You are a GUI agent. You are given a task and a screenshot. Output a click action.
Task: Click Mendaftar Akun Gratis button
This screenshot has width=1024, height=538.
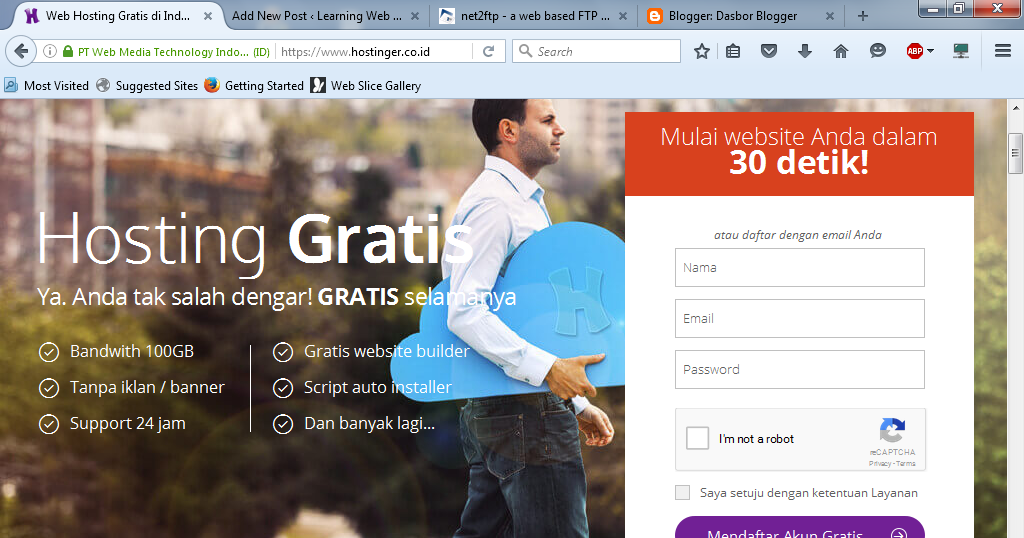(799, 528)
